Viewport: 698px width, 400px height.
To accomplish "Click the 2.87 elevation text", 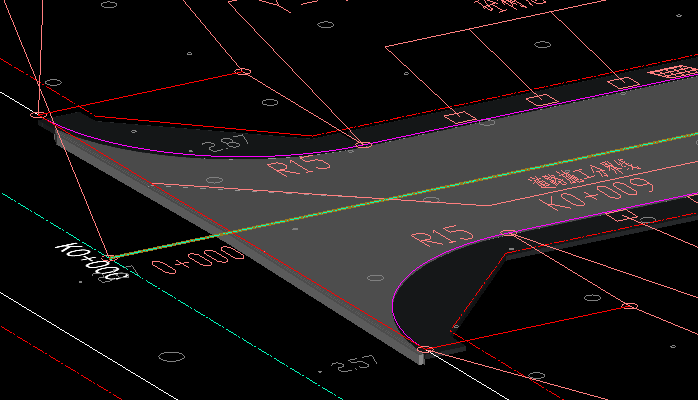I will pyautogui.click(x=225, y=144).
